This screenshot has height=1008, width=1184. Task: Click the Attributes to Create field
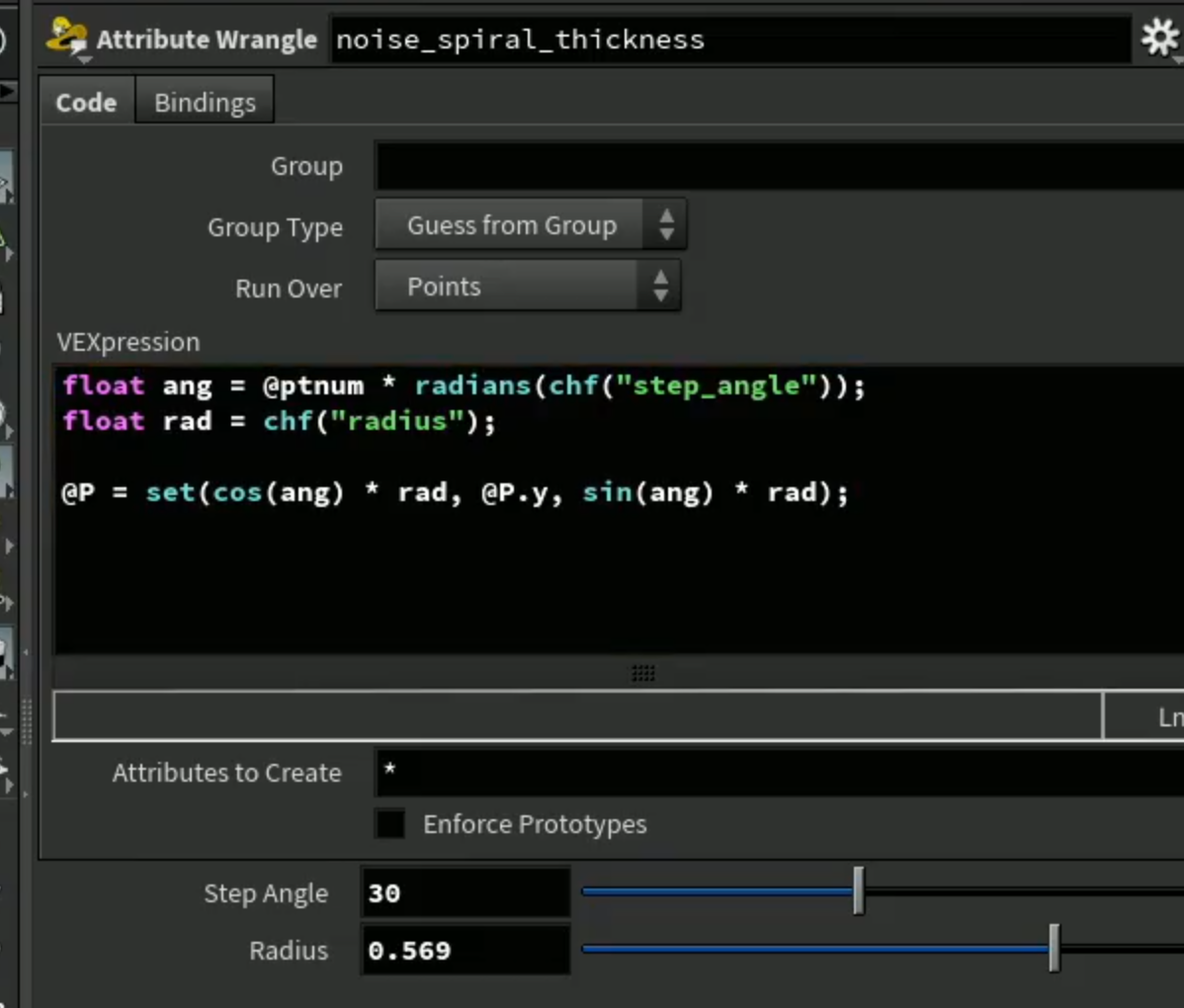(x=779, y=772)
